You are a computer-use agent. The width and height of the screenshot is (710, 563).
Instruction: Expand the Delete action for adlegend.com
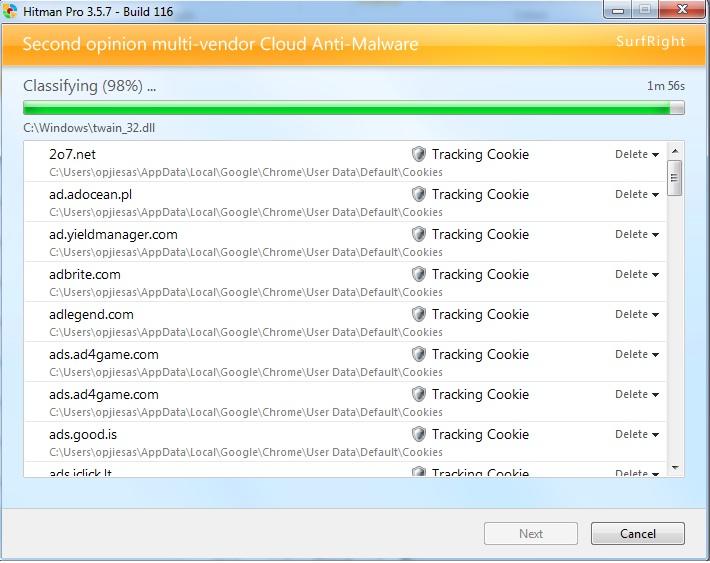coord(637,314)
